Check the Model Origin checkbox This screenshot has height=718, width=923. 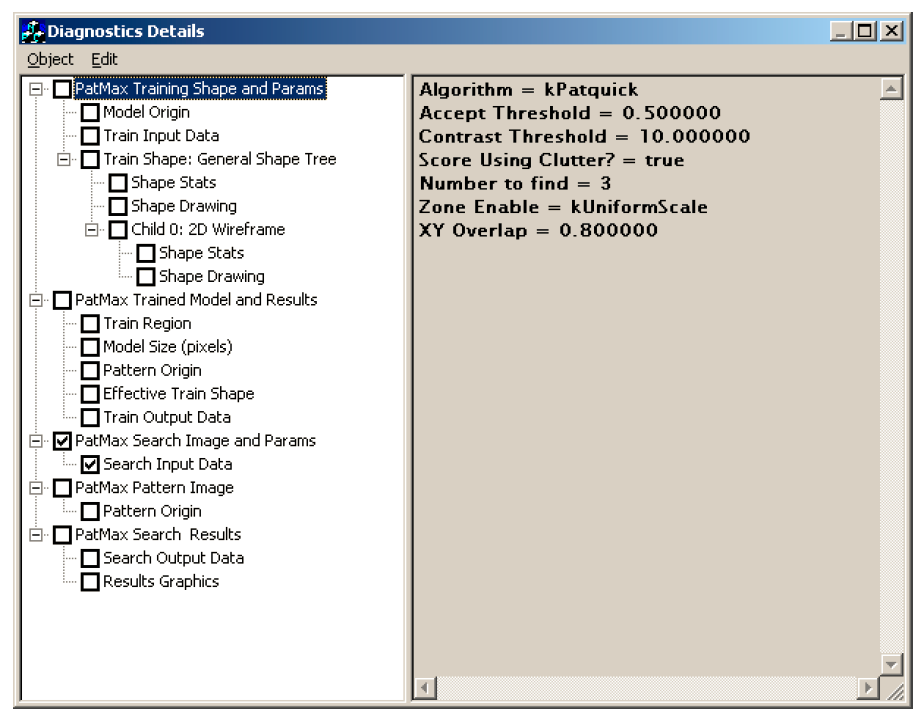(90, 113)
